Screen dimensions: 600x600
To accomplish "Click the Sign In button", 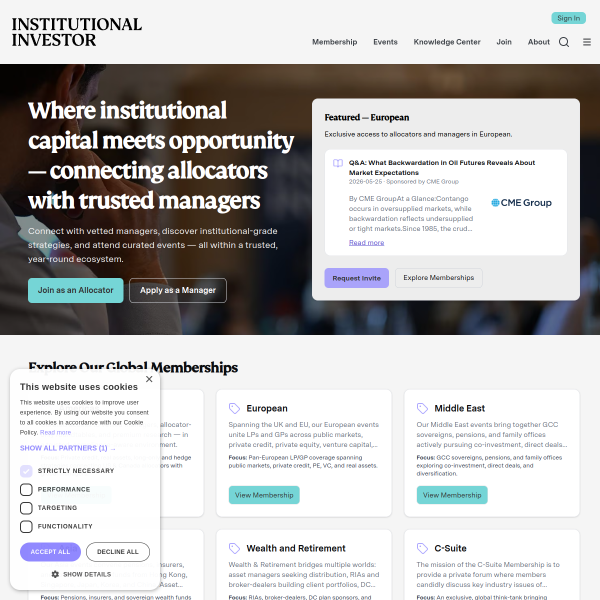I will click(x=568, y=18).
